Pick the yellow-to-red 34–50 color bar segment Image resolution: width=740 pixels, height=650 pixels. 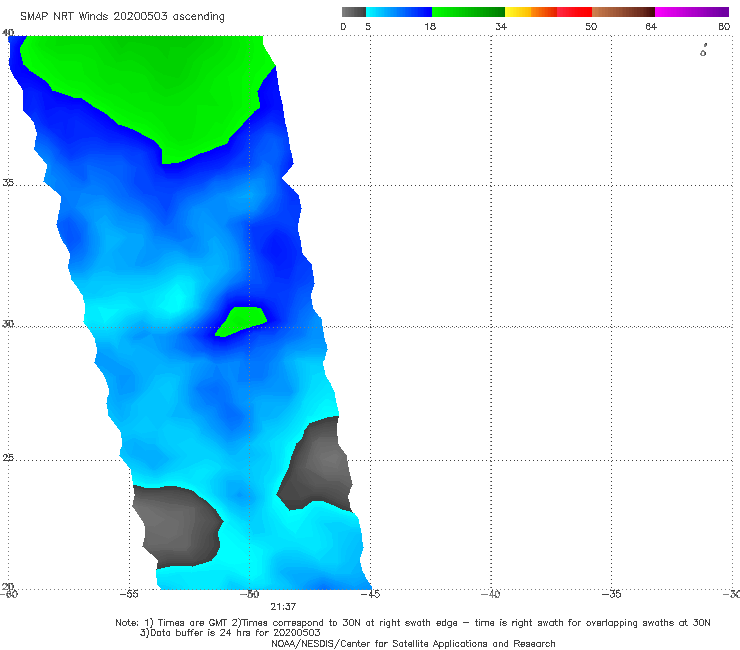pos(548,12)
